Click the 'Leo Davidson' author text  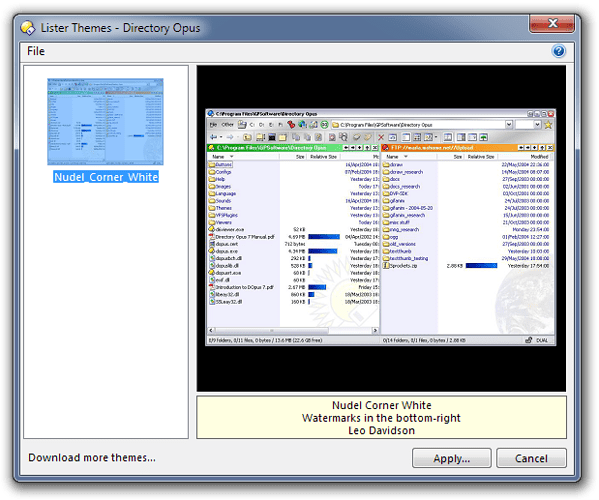381,430
